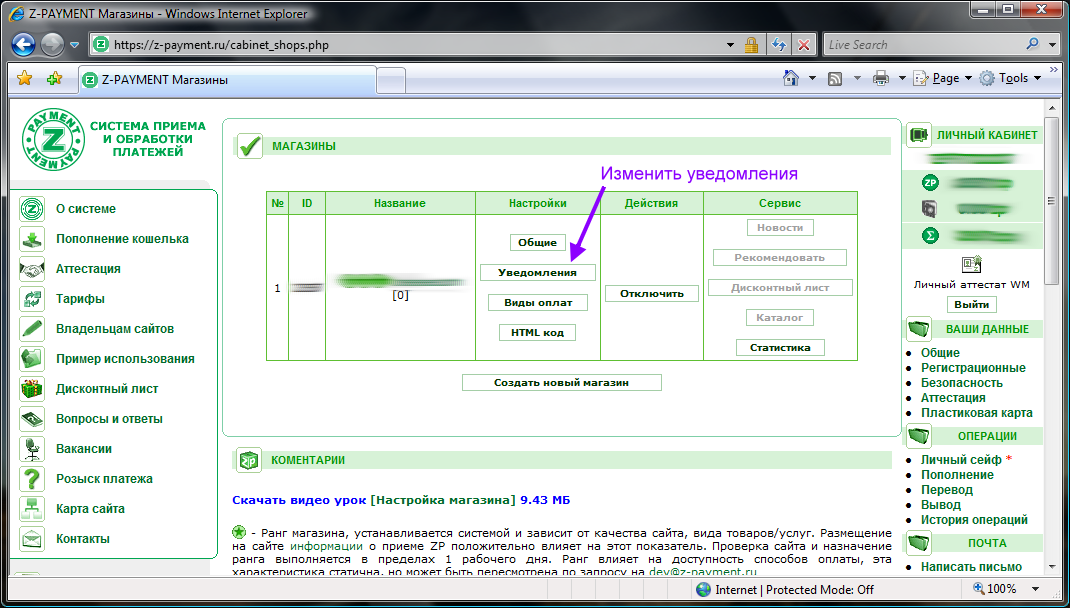
Task: Click the question mark icon for Розыск платежа
Action: coord(31,479)
